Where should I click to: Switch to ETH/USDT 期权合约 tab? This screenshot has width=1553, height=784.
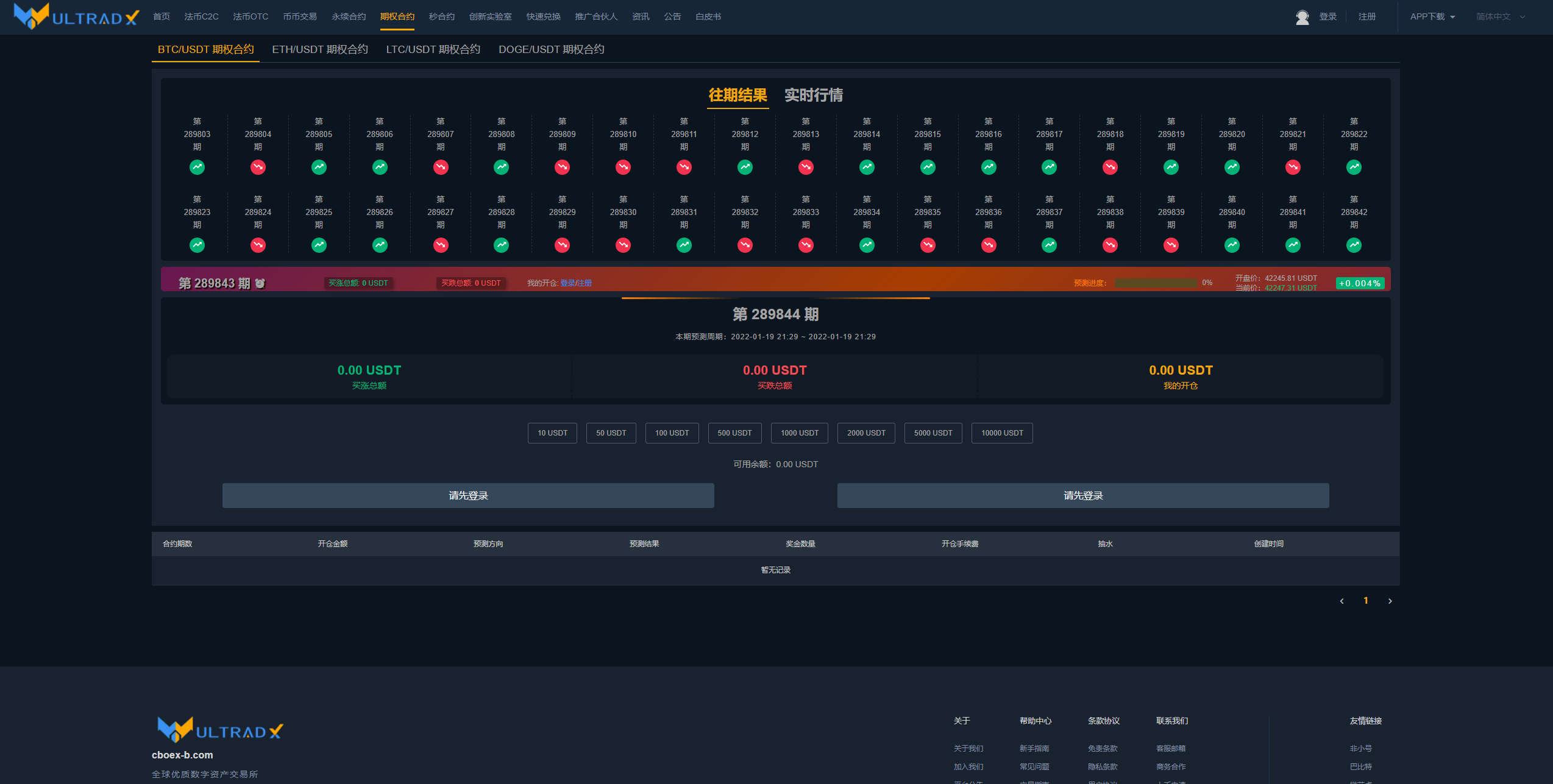pyautogui.click(x=319, y=49)
